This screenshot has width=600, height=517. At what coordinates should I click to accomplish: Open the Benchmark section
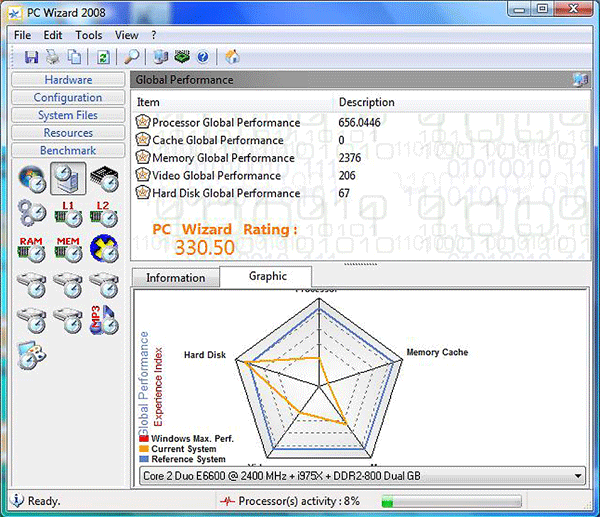(x=68, y=150)
